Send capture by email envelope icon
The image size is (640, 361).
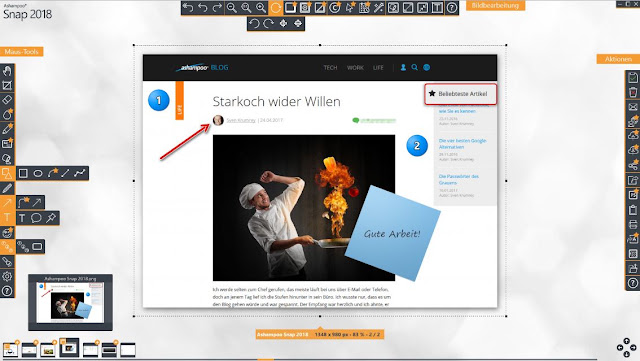click(633, 107)
